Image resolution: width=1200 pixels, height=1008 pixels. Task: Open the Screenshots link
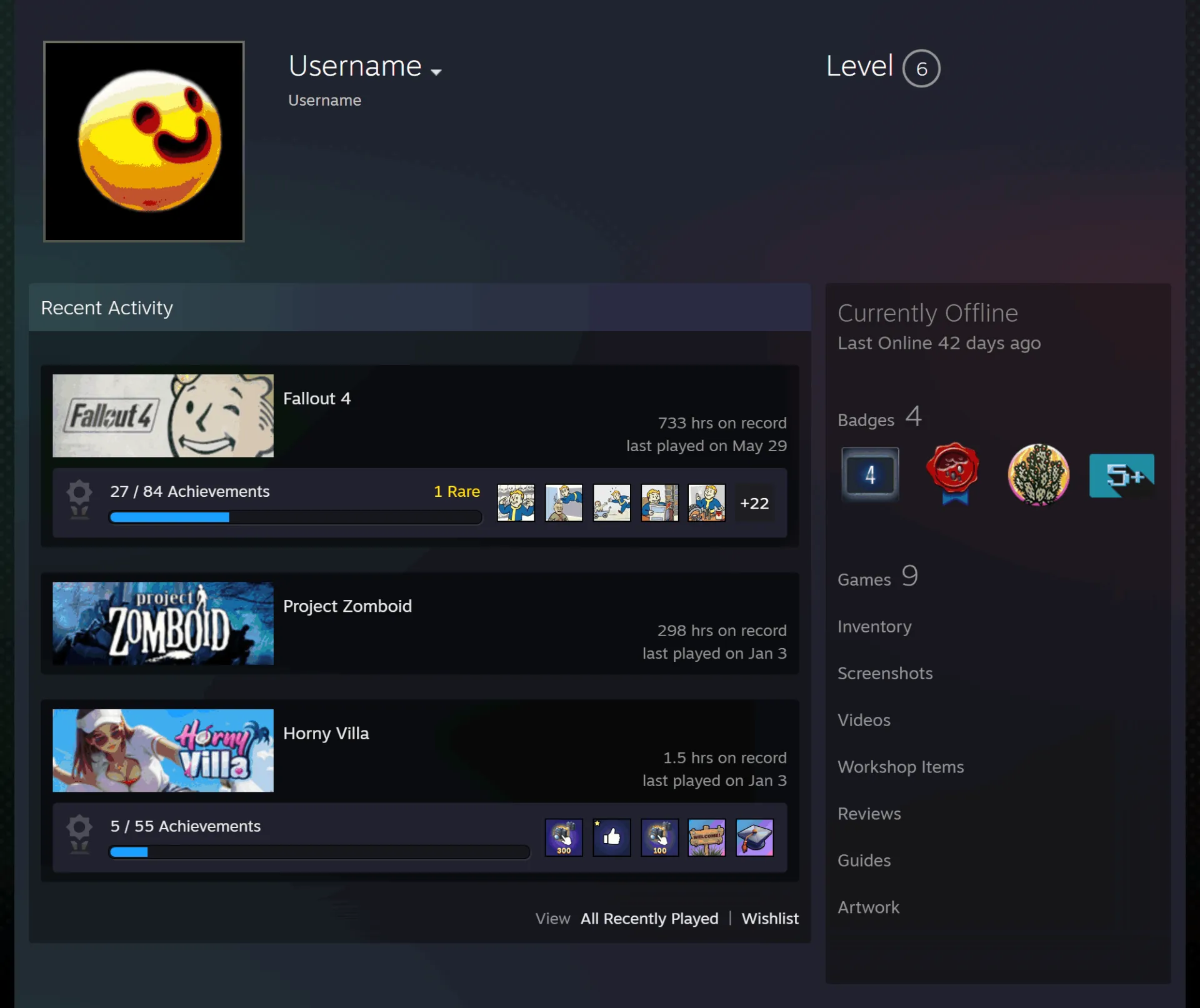pos(885,673)
